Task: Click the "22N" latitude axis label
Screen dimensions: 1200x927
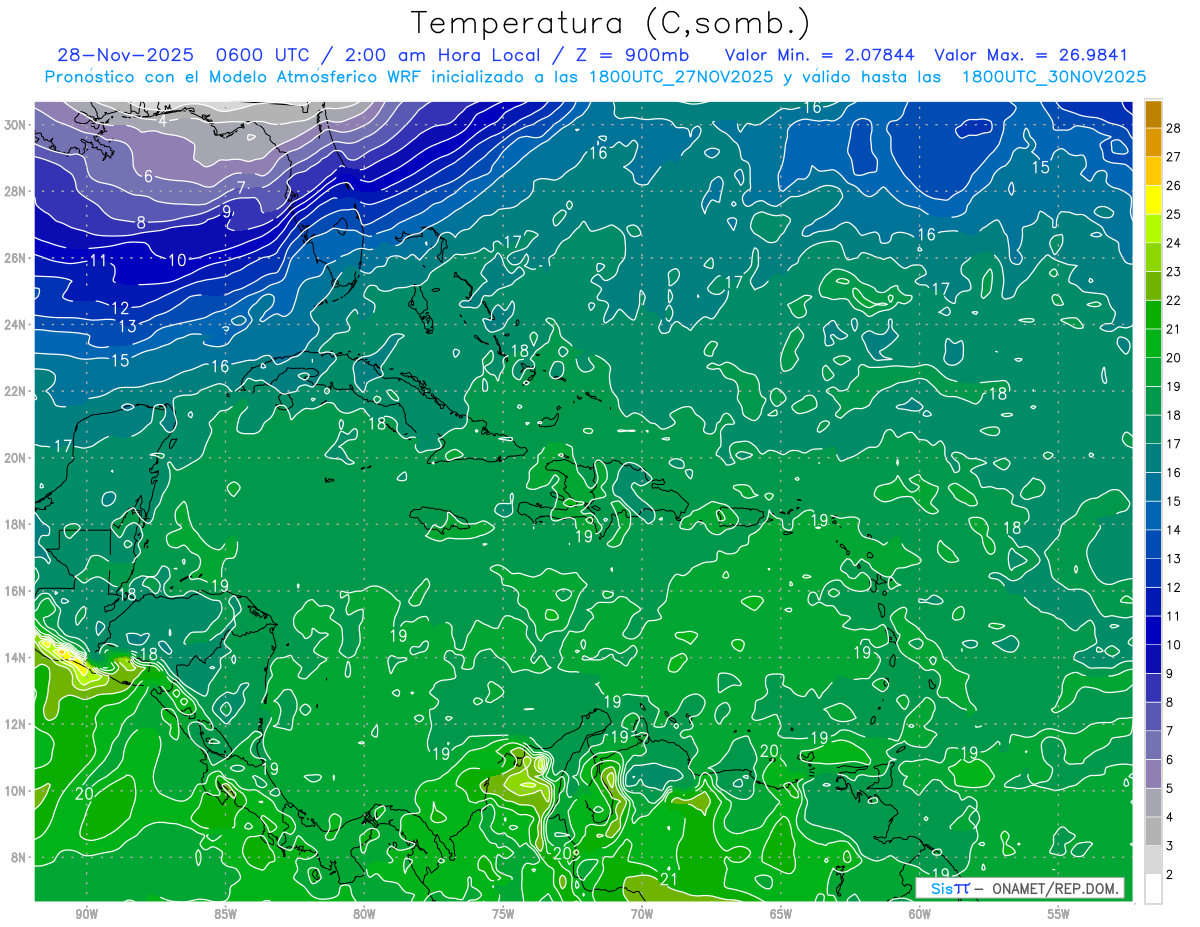Action: tap(17, 391)
